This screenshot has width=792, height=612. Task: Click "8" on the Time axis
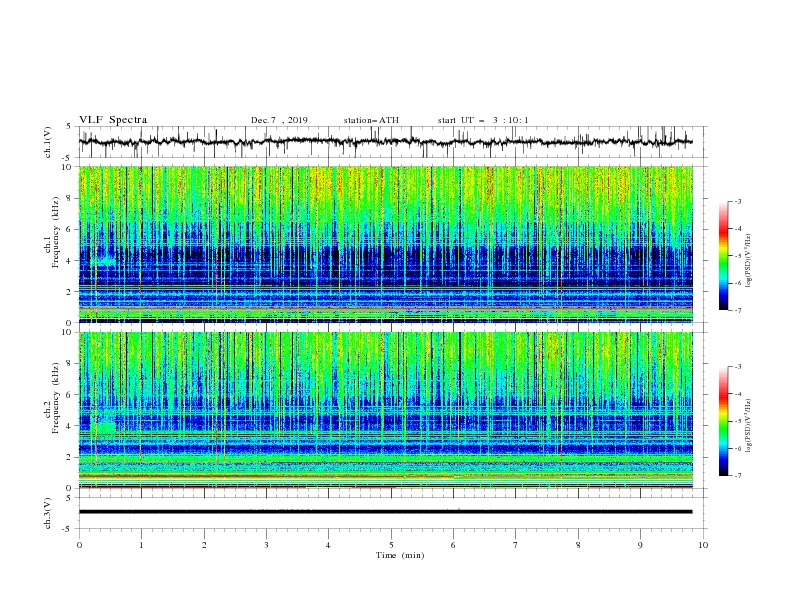tap(578, 545)
